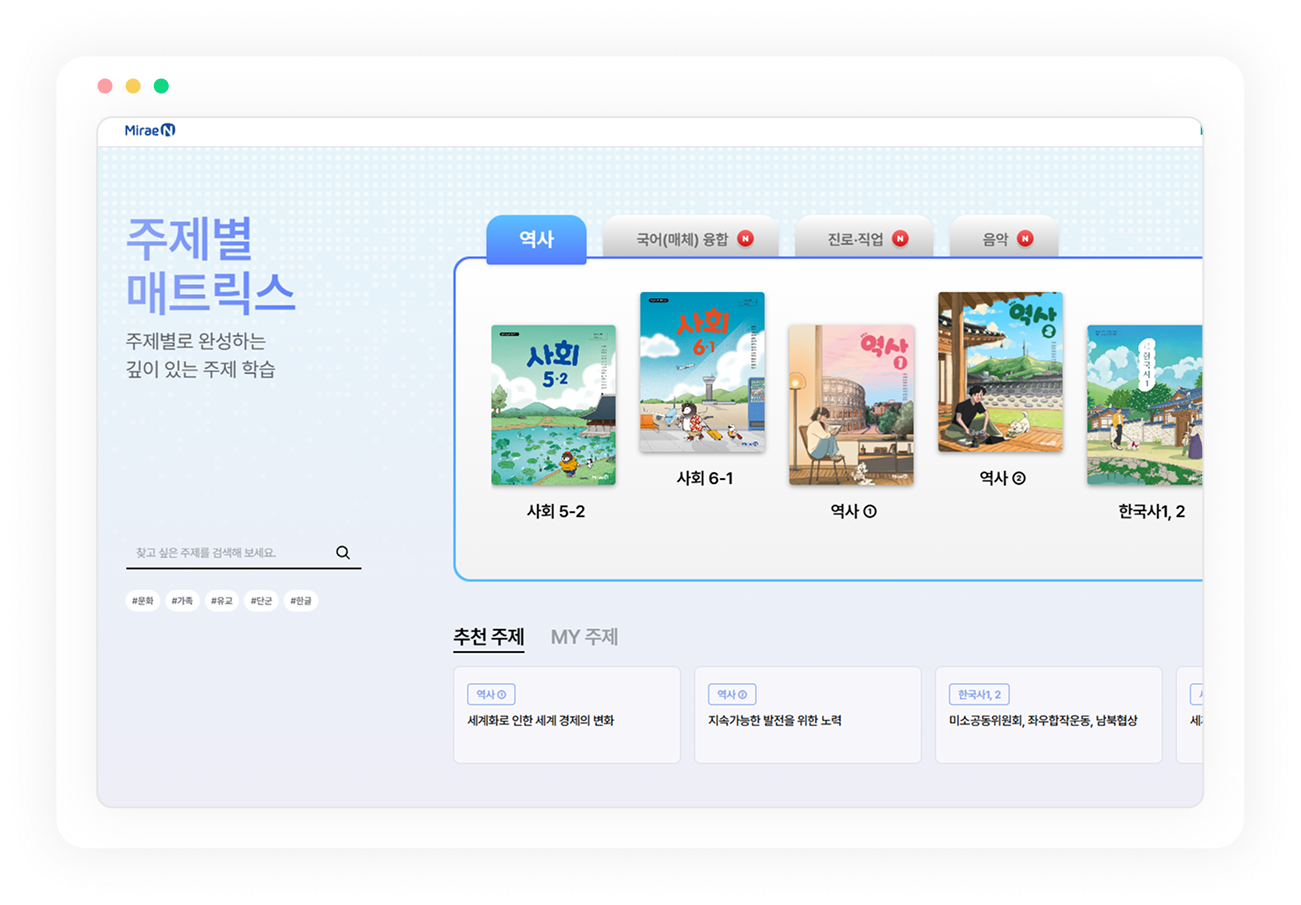Open the 사회 5-2 textbook cover

click(553, 405)
